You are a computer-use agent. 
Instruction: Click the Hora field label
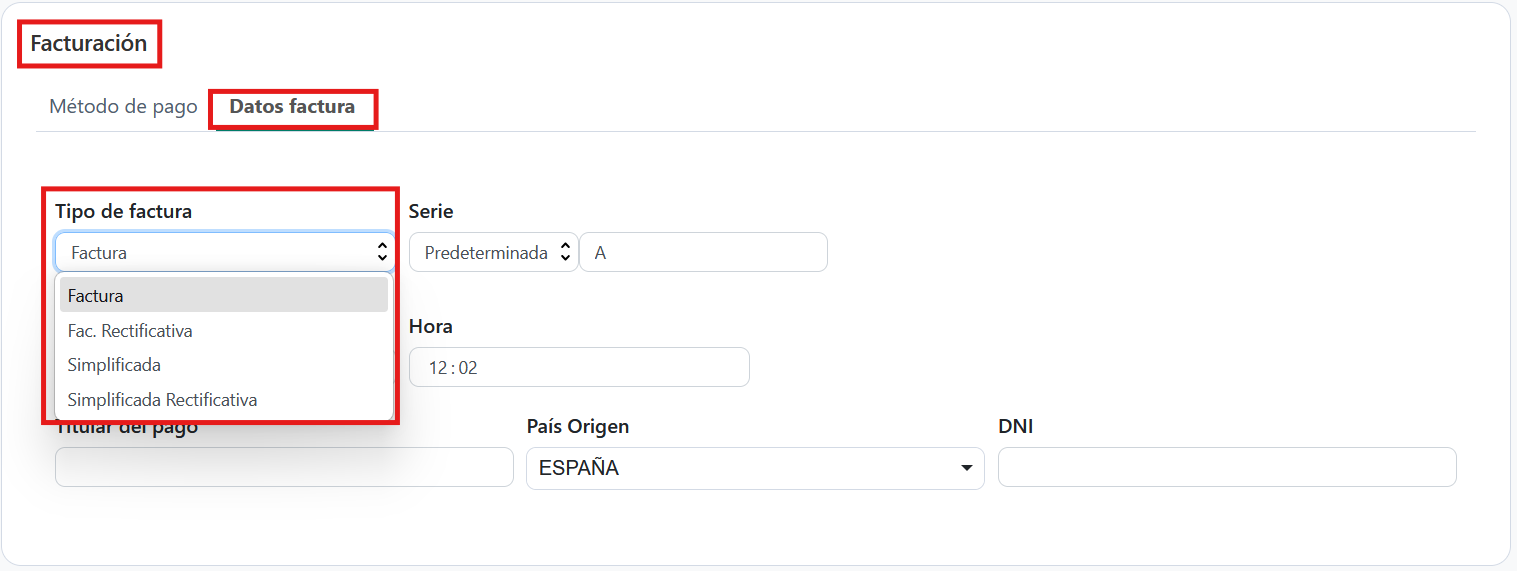(431, 327)
